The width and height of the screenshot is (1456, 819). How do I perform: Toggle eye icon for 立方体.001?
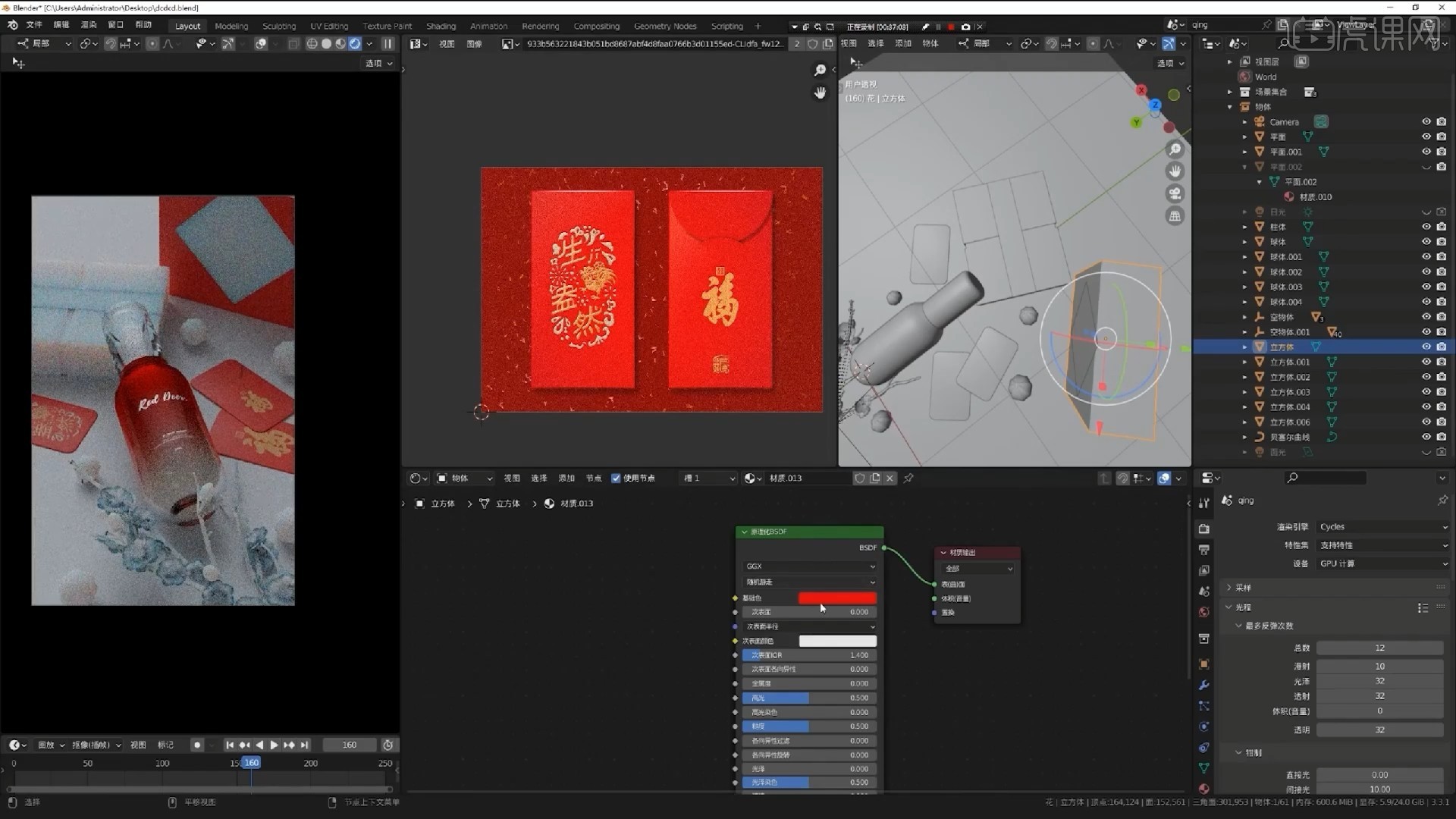[x=1426, y=362]
